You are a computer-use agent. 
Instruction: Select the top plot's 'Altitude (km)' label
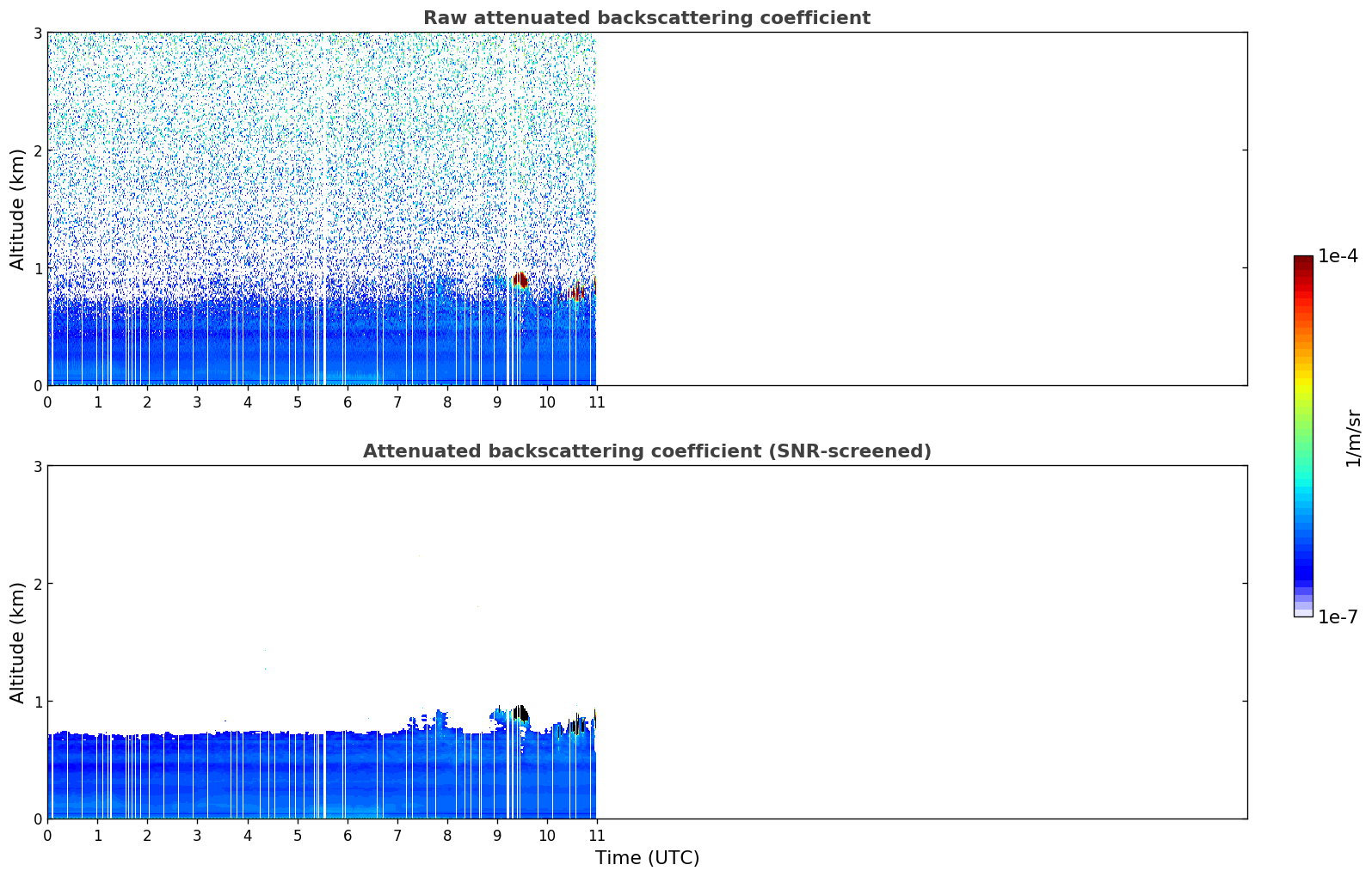tap(18, 209)
